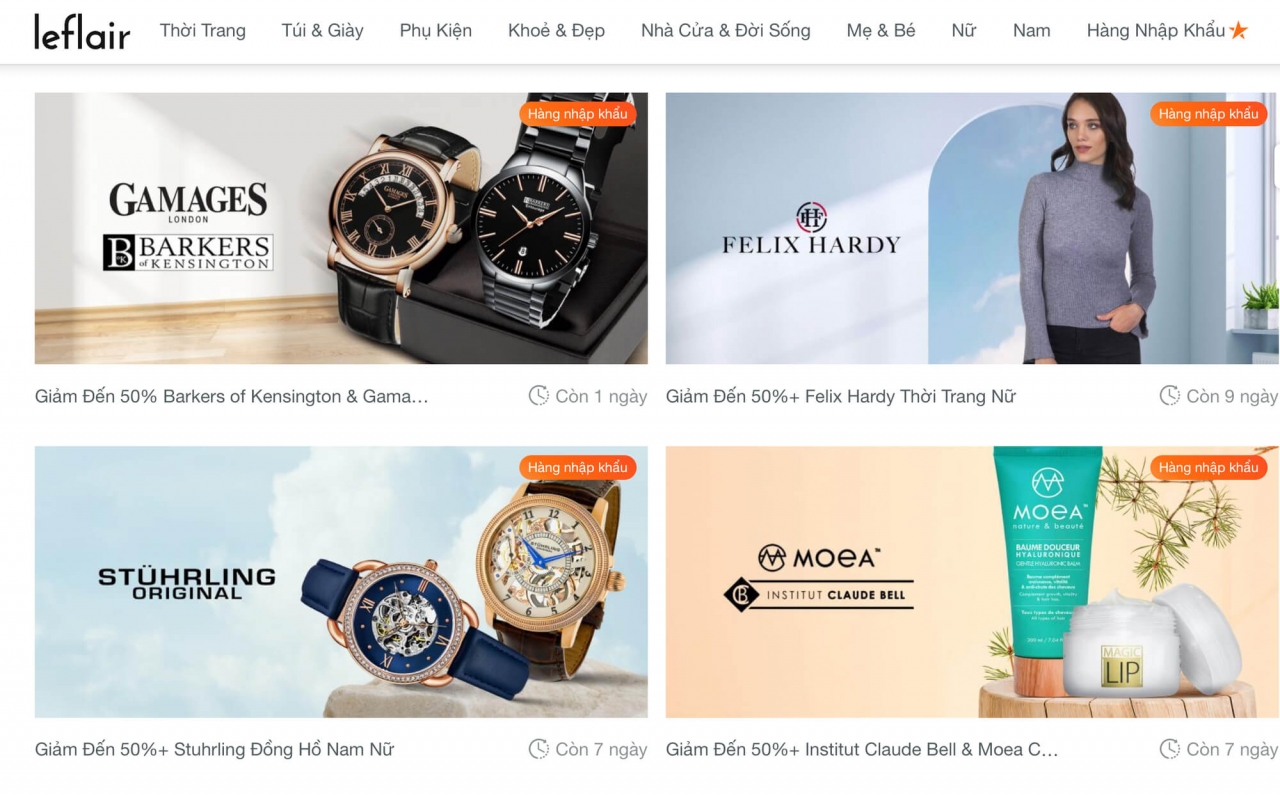Click the Hàng nhập khẩu badge on the Moea banner
Screen dimensions: 1280x797
tap(1208, 467)
